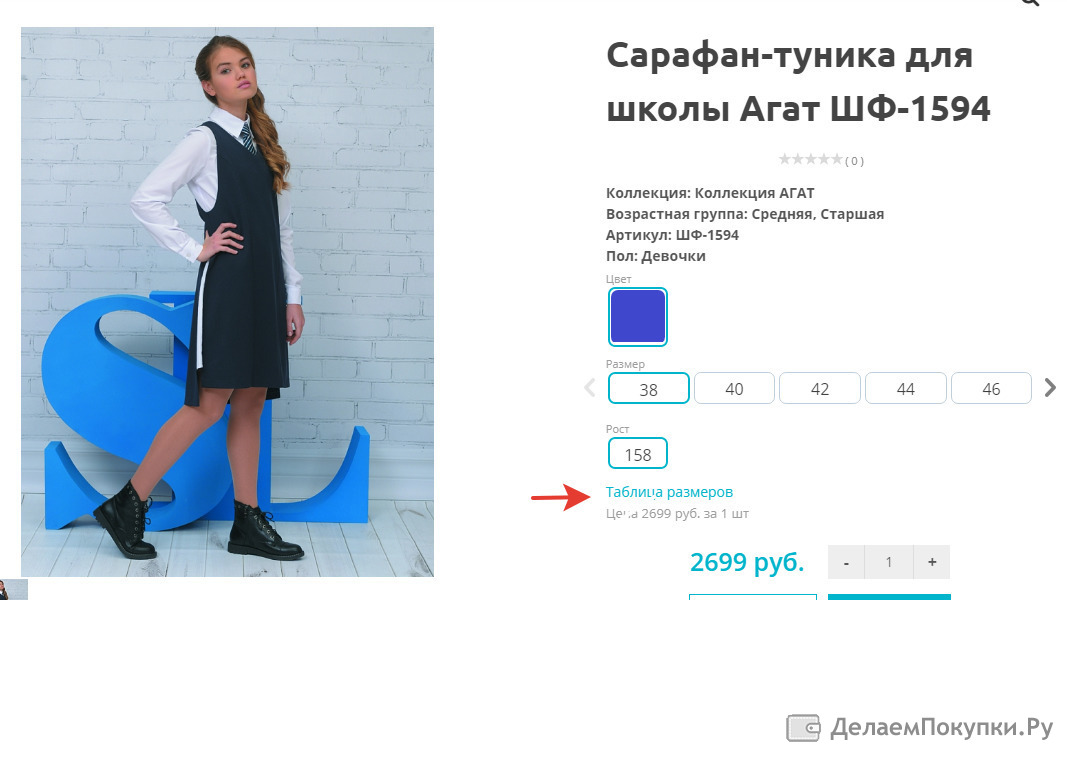
Task: Select size 40
Action: (734, 388)
